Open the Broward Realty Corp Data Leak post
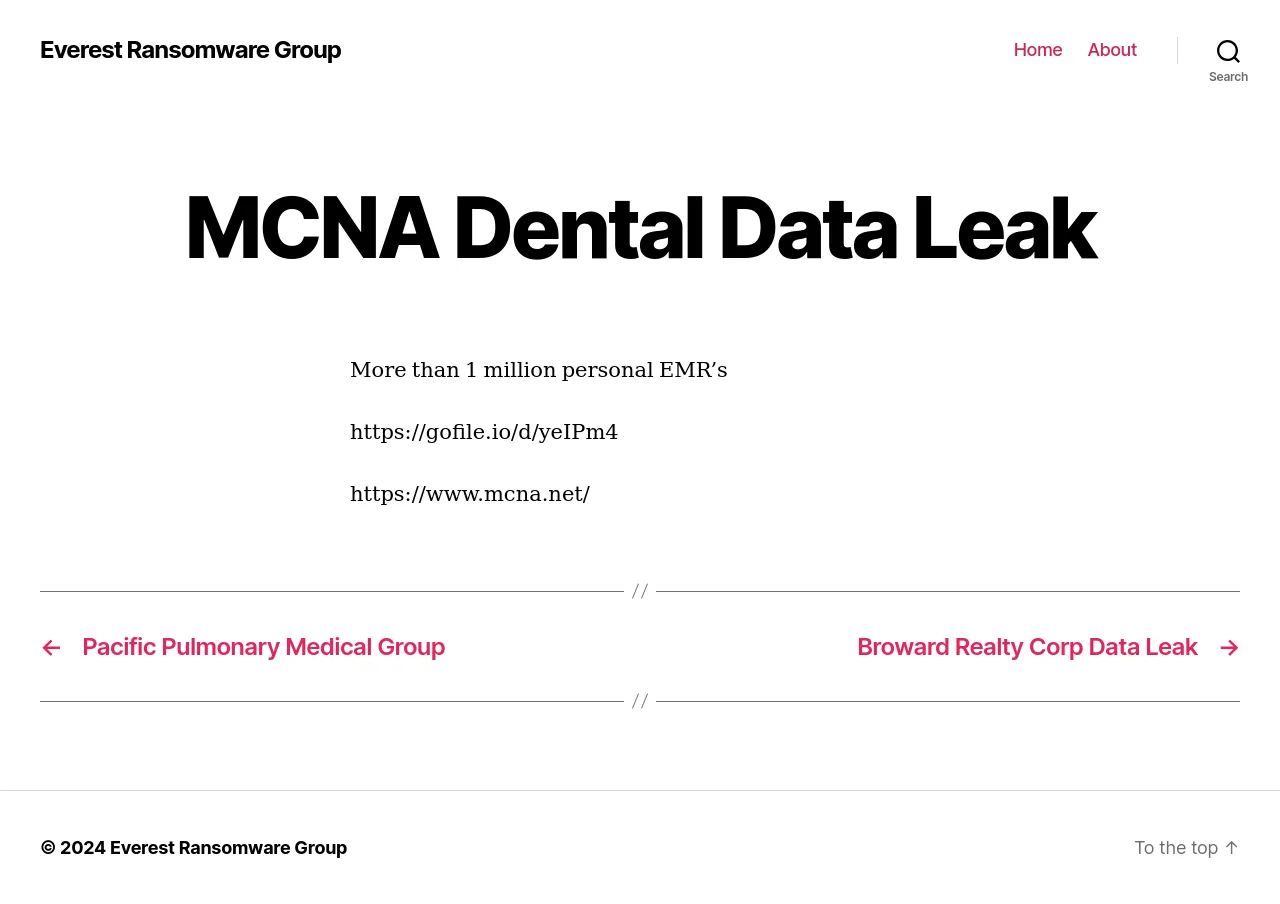 [x=1027, y=647]
